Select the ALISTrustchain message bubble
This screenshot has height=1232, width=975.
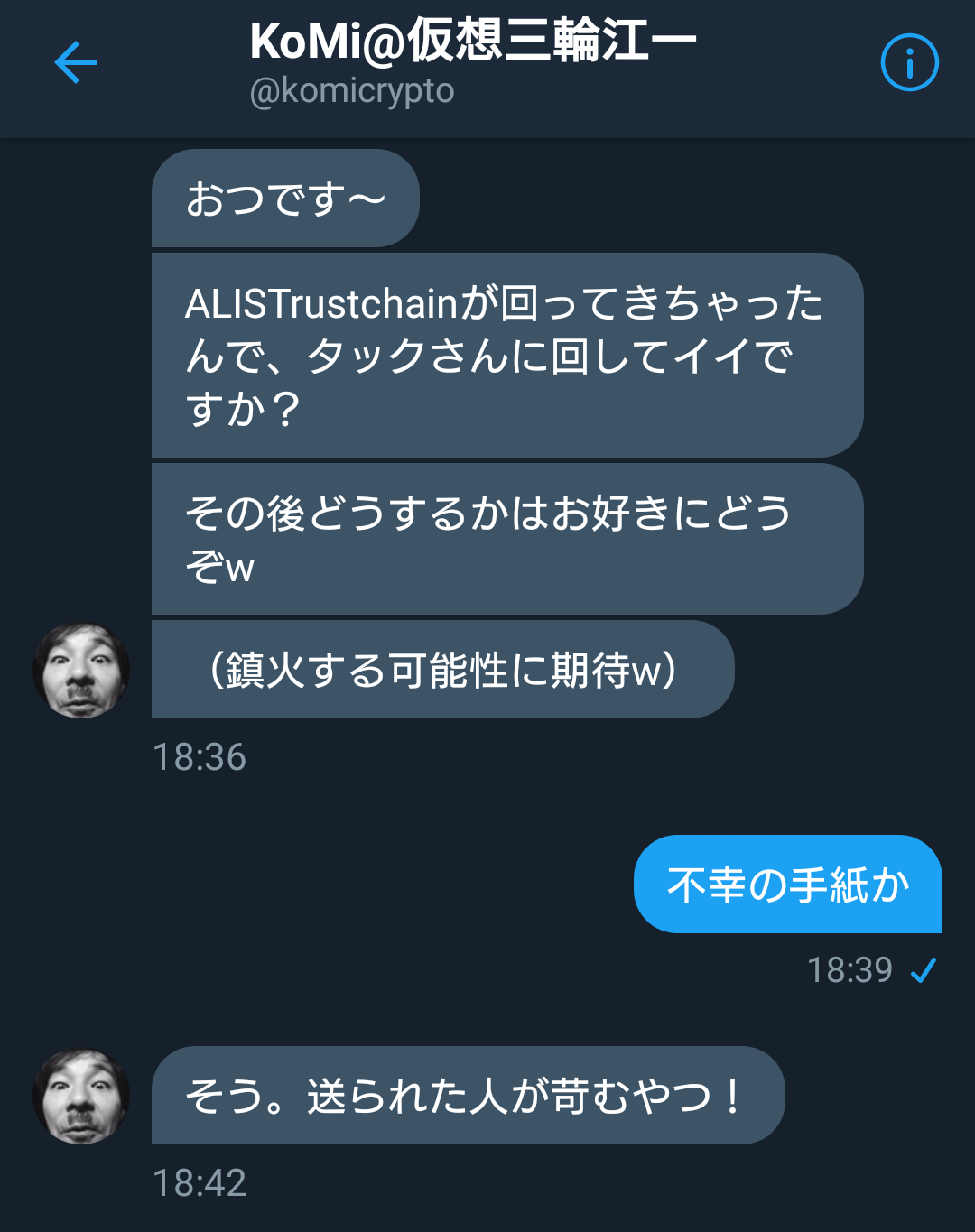point(507,356)
